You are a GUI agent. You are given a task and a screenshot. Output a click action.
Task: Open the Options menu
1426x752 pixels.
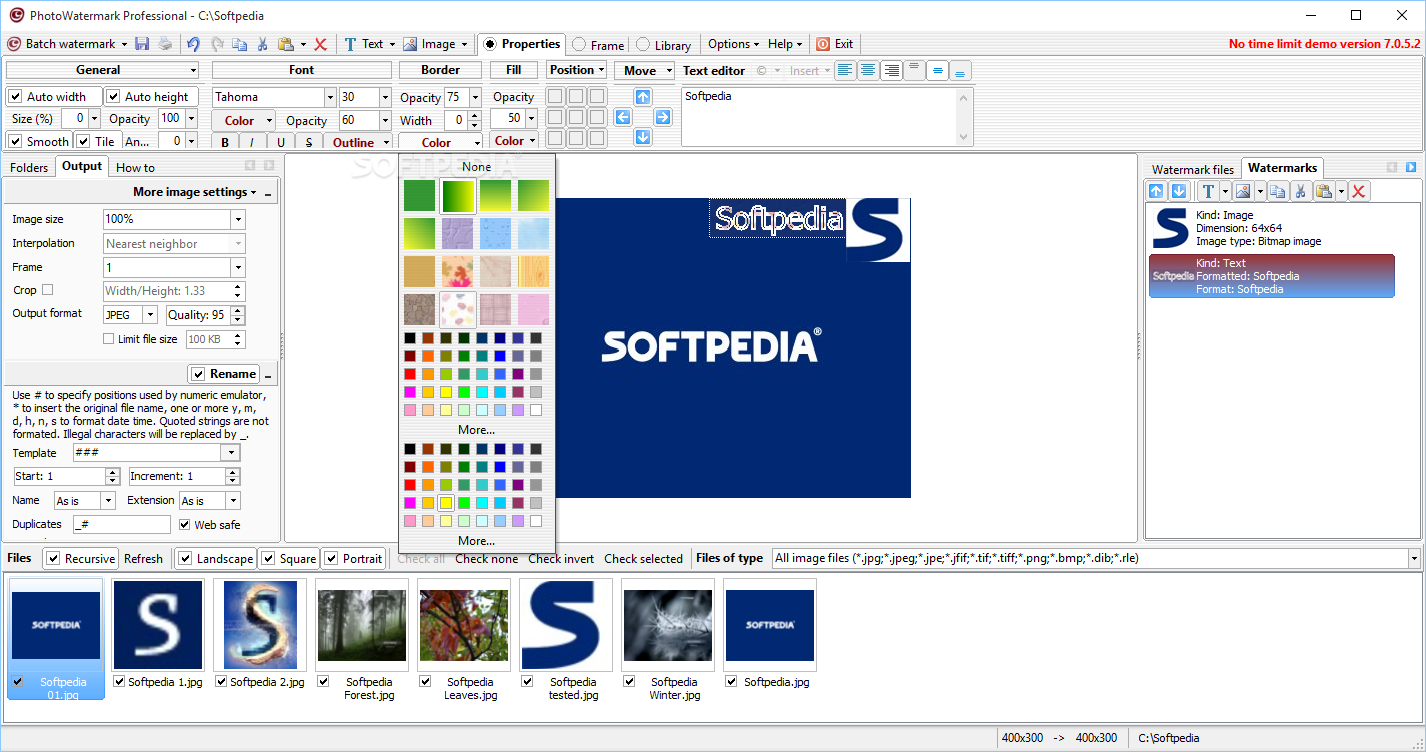734,44
